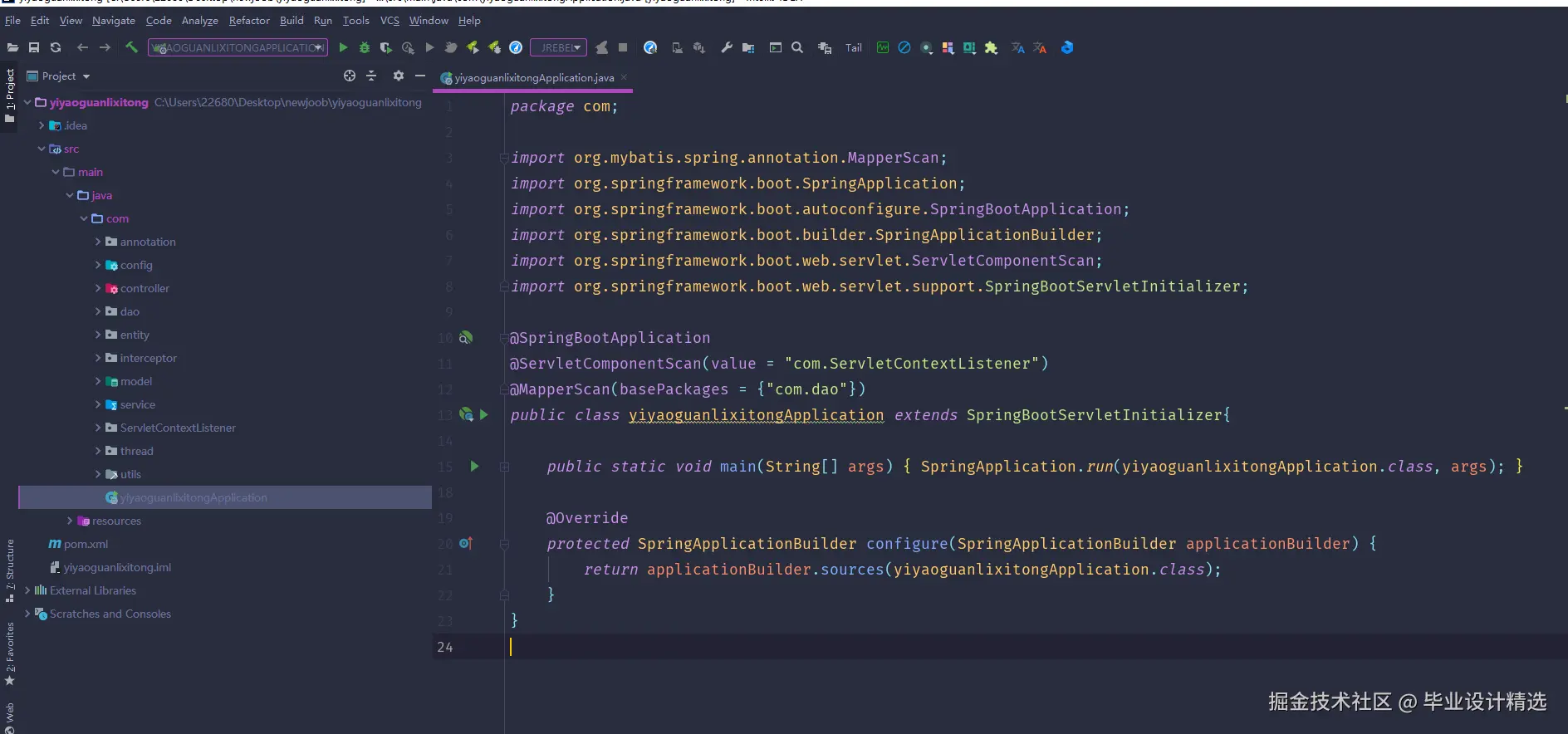Click the magnifier Search Everywhere icon
The height and width of the screenshot is (734, 1568).
(x=797, y=48)
